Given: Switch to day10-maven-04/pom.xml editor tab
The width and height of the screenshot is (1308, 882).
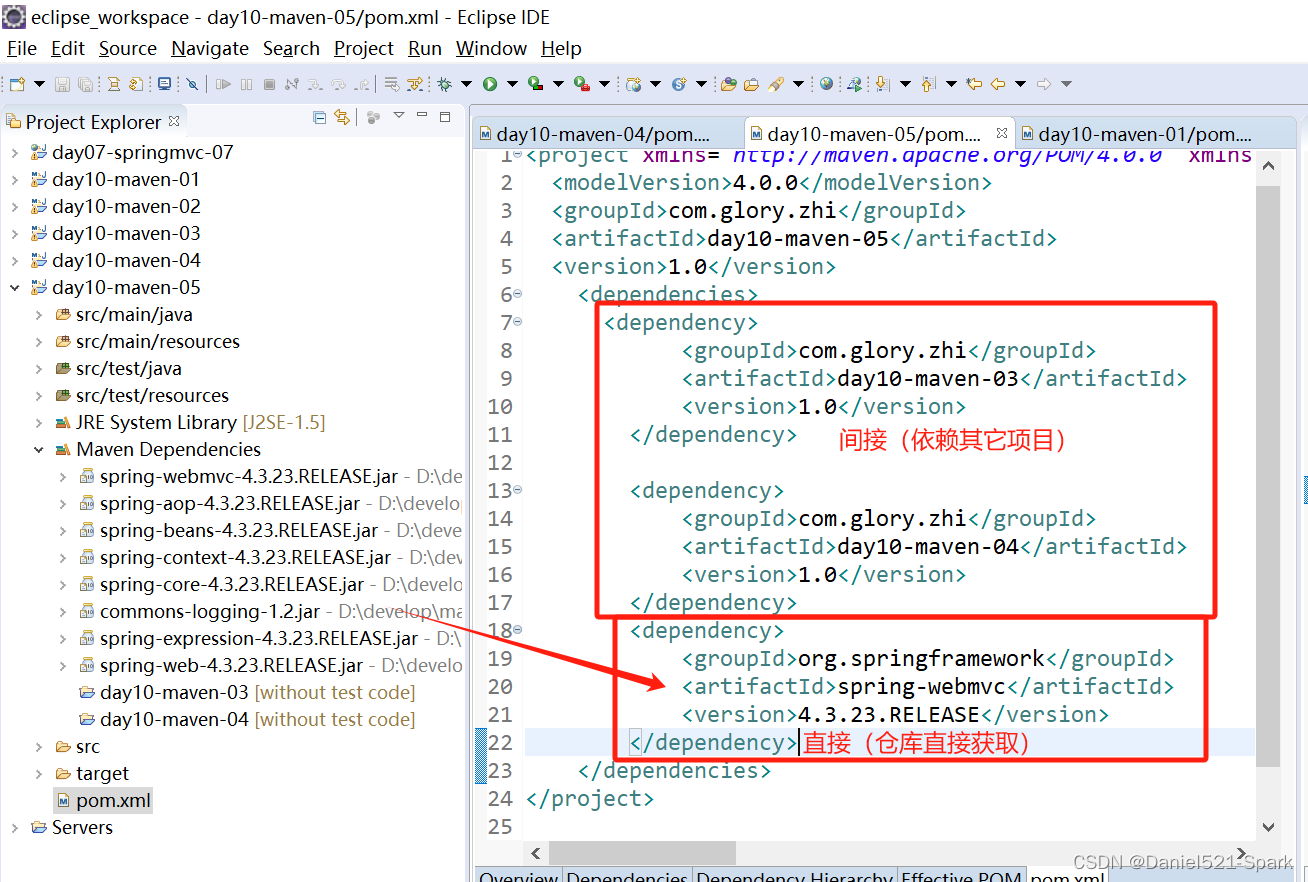Looking at the screenshot, I should [606, 134].
